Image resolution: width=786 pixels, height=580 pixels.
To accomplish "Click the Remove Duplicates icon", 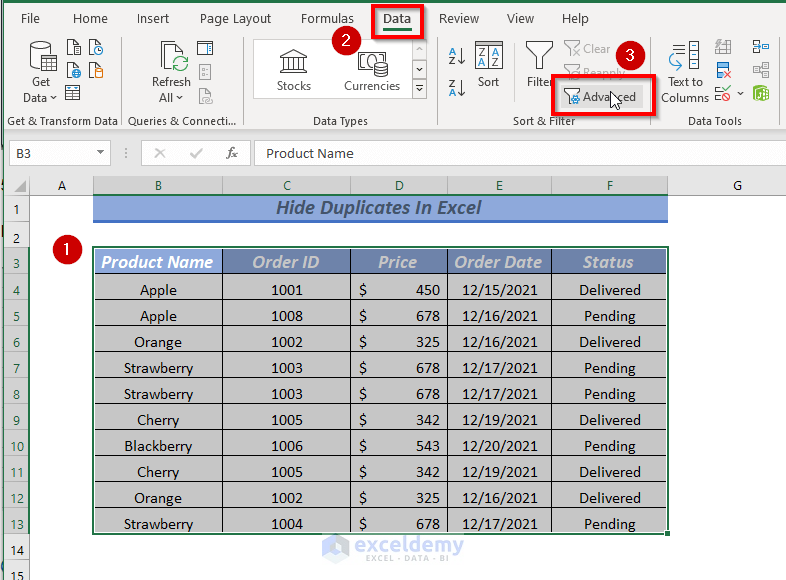I will pyautogui.click(x=724, y=71).
